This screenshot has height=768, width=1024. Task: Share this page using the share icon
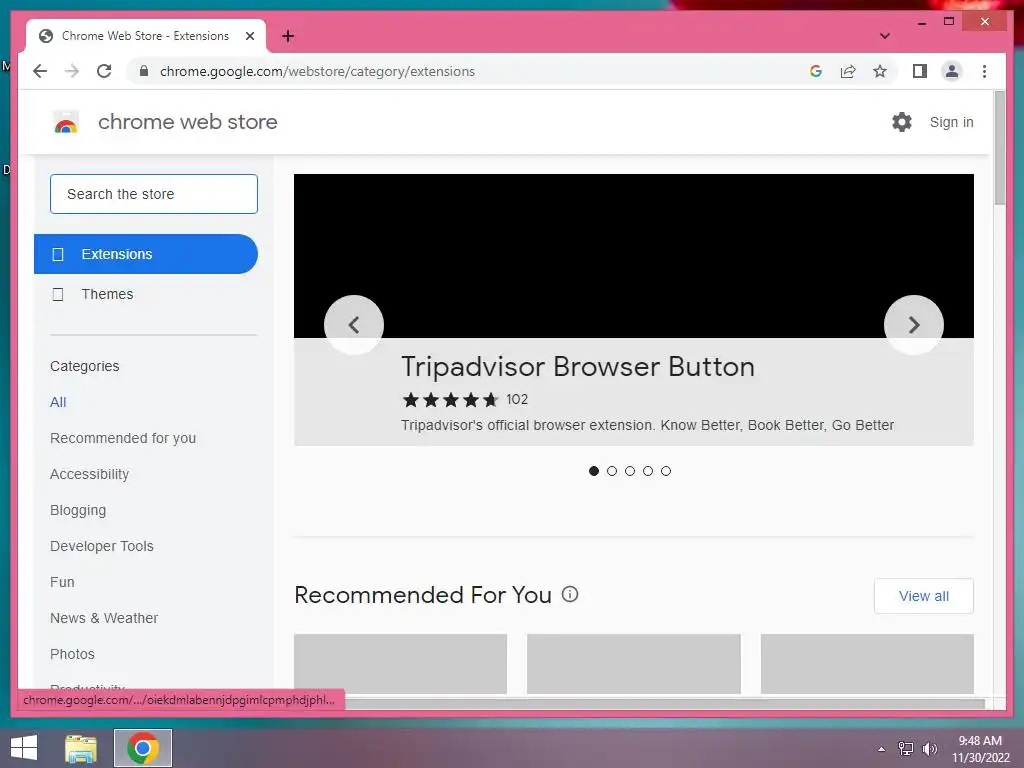click(x=848, y=71)
